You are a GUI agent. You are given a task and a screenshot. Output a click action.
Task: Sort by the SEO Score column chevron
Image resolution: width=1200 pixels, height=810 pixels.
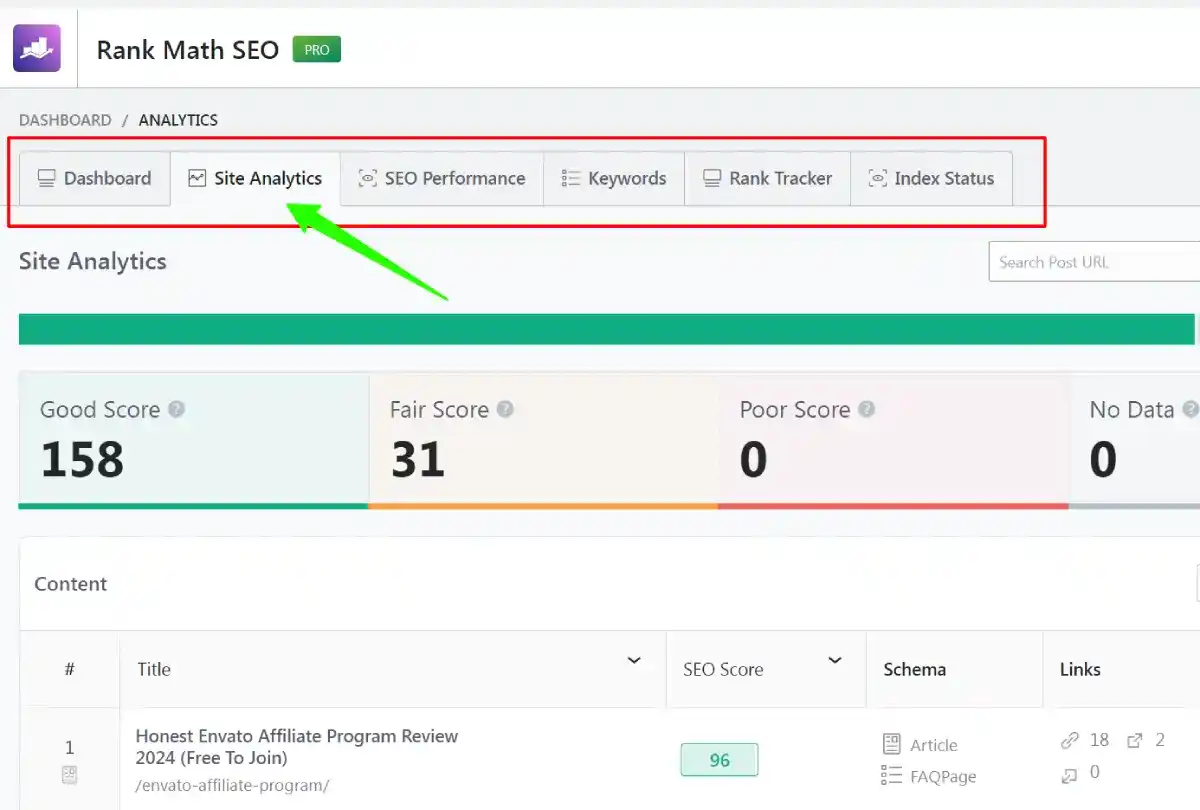click(x=835, y=661)
